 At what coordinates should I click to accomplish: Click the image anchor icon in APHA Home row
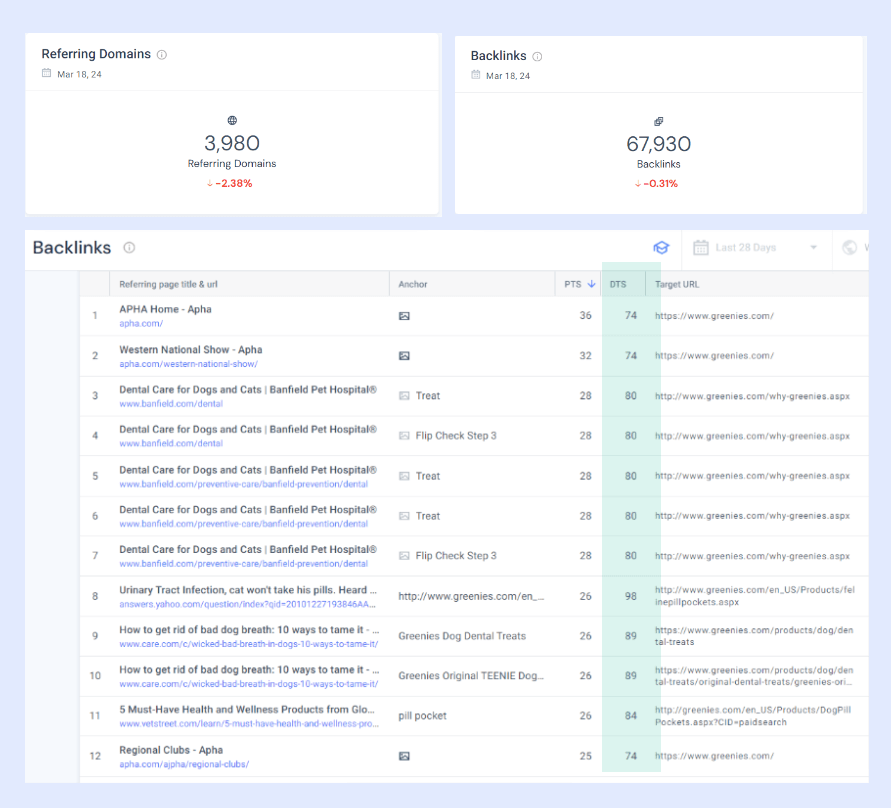click(404, 315)
